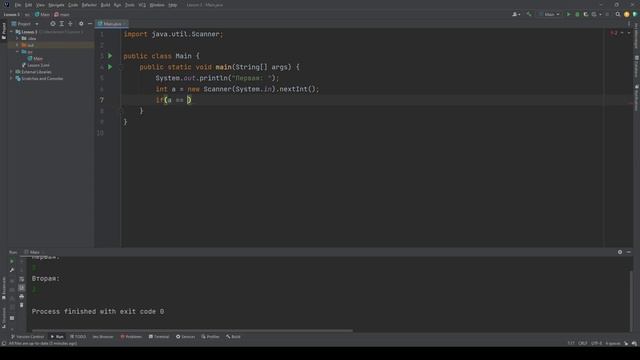Click Run with Coverage icon
640x360 pixels.
click(586, 14)
